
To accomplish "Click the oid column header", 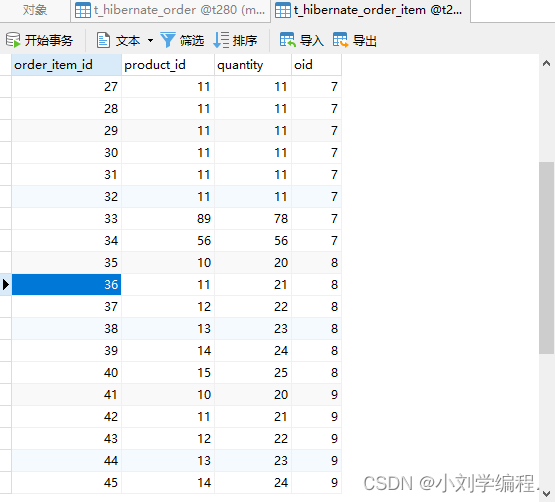I will 316,65.
